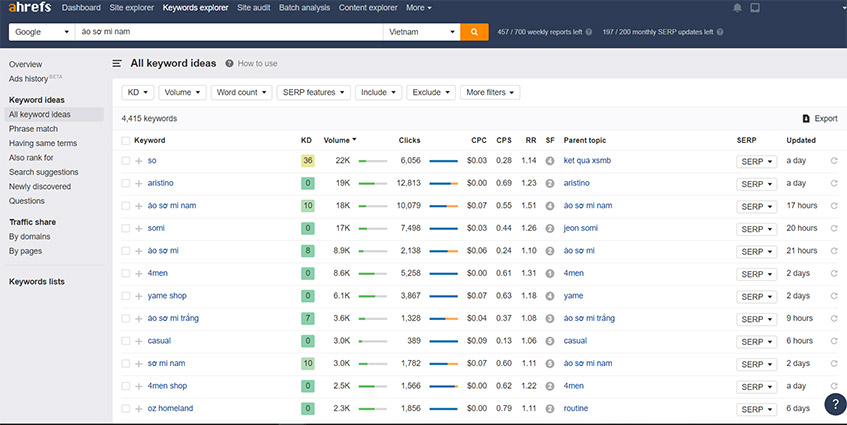Open the KD filter dropdown
Image resolution: width=847 pixels, height=425 pixels.
pos(138,92)
